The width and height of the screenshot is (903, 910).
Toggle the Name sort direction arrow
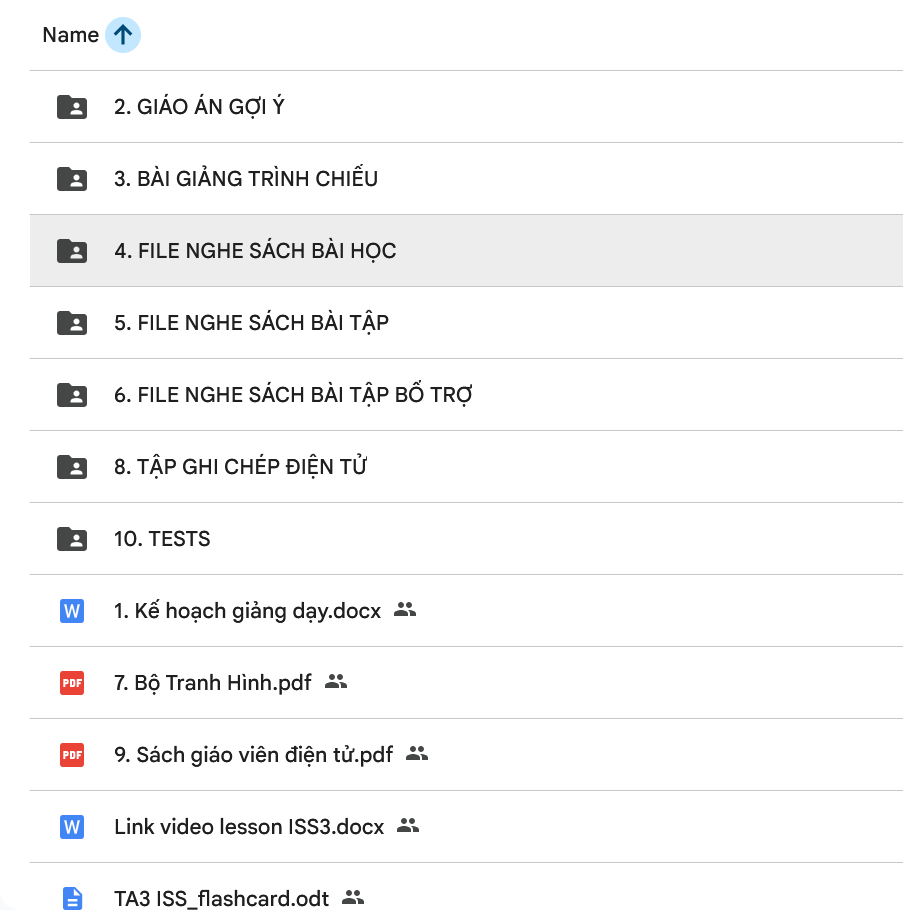(122, 35)
